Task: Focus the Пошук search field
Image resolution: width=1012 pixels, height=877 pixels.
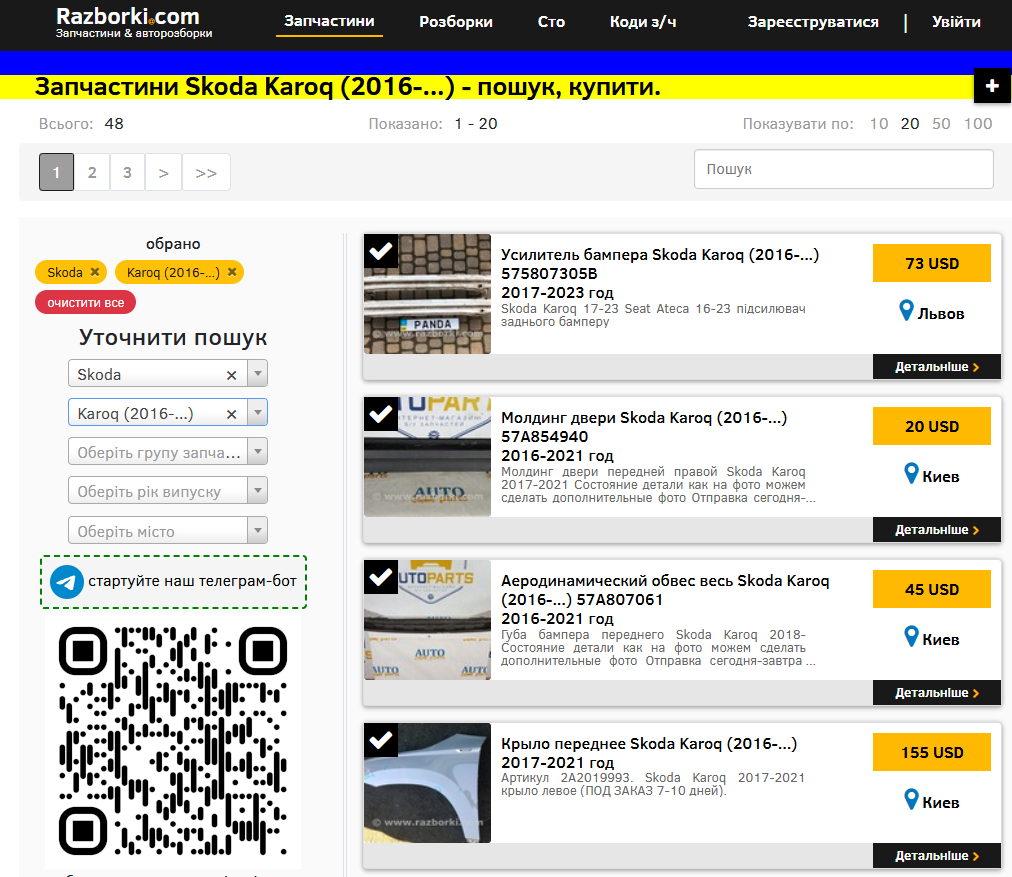Action: (x=844, y=169)
